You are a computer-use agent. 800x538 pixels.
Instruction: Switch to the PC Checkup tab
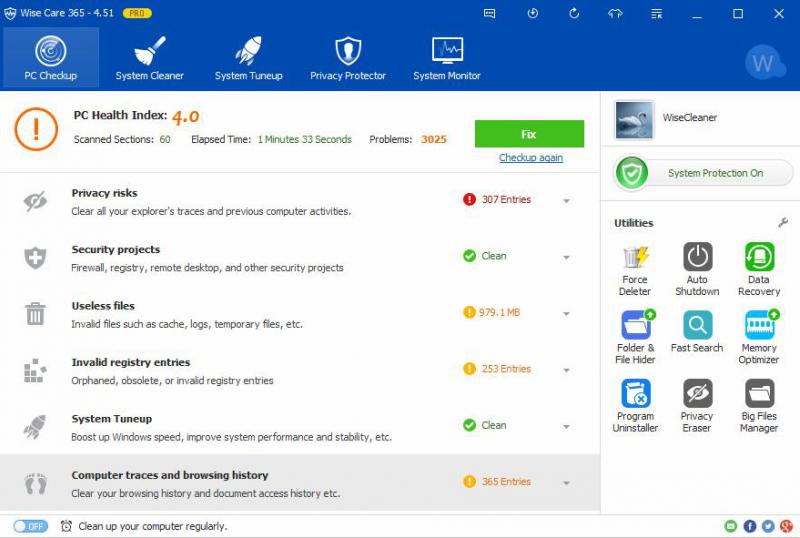(x=51, y=58)
